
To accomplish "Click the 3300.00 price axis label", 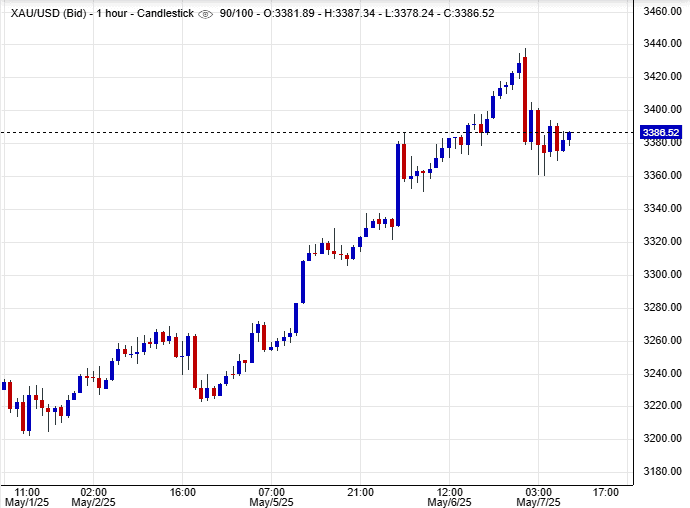I will pos(663,274).
